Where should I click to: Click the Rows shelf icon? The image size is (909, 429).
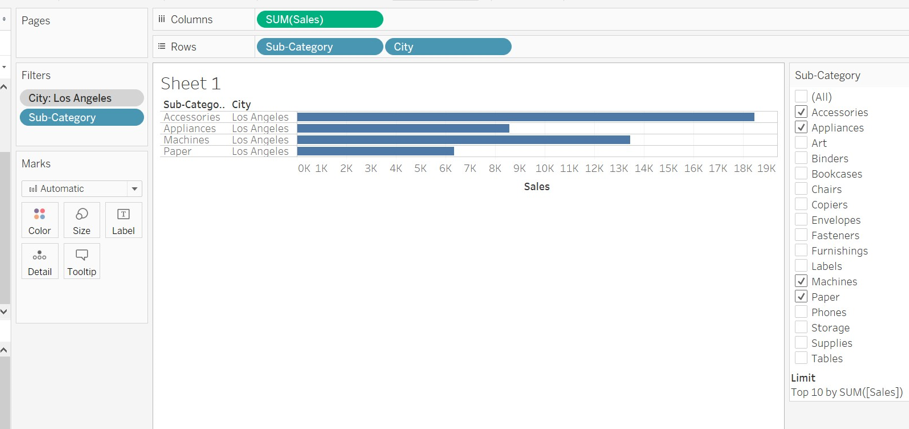pyautogui.click(x=162, y=46)
